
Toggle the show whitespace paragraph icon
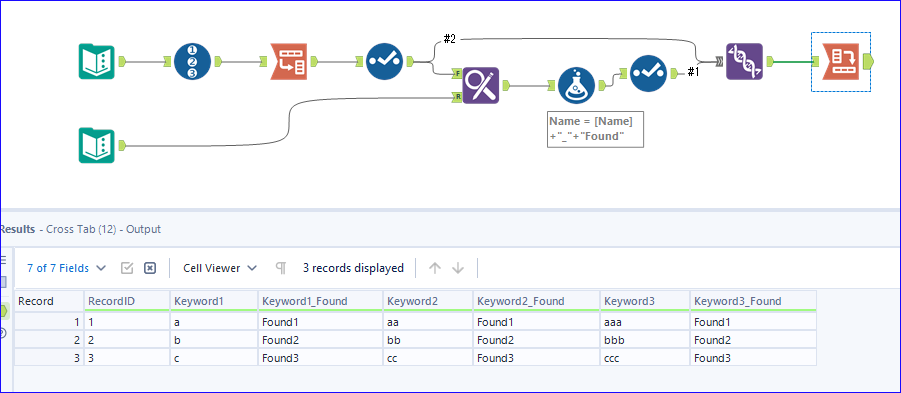[x=281, y=268]
